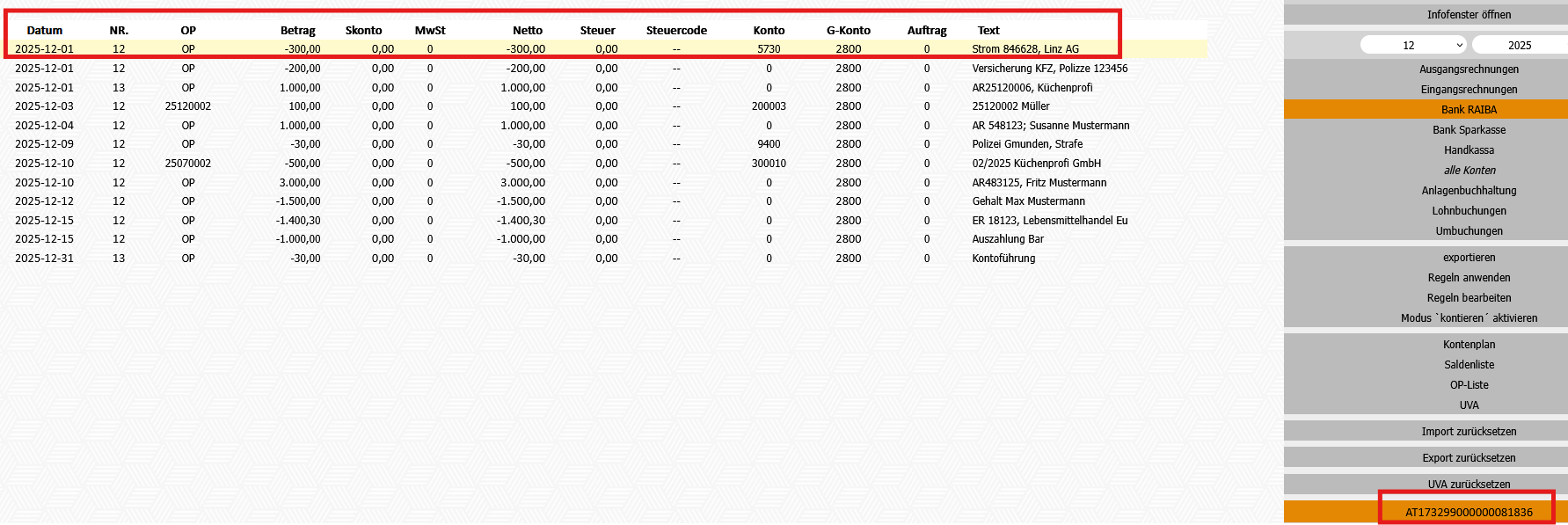This screenshot has height=525, width=1568.
Task: Click 'Regeln anwenden'
Action: point(1469,278)
